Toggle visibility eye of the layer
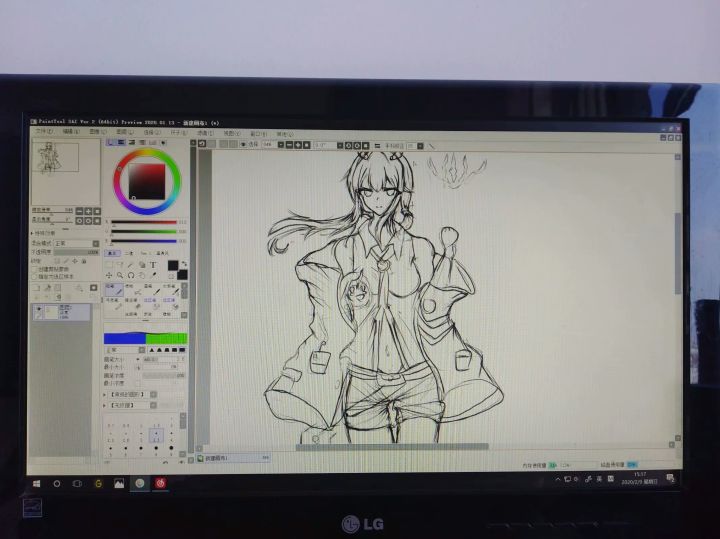Viewport: 720px width, 539px height. coord(39,309)
